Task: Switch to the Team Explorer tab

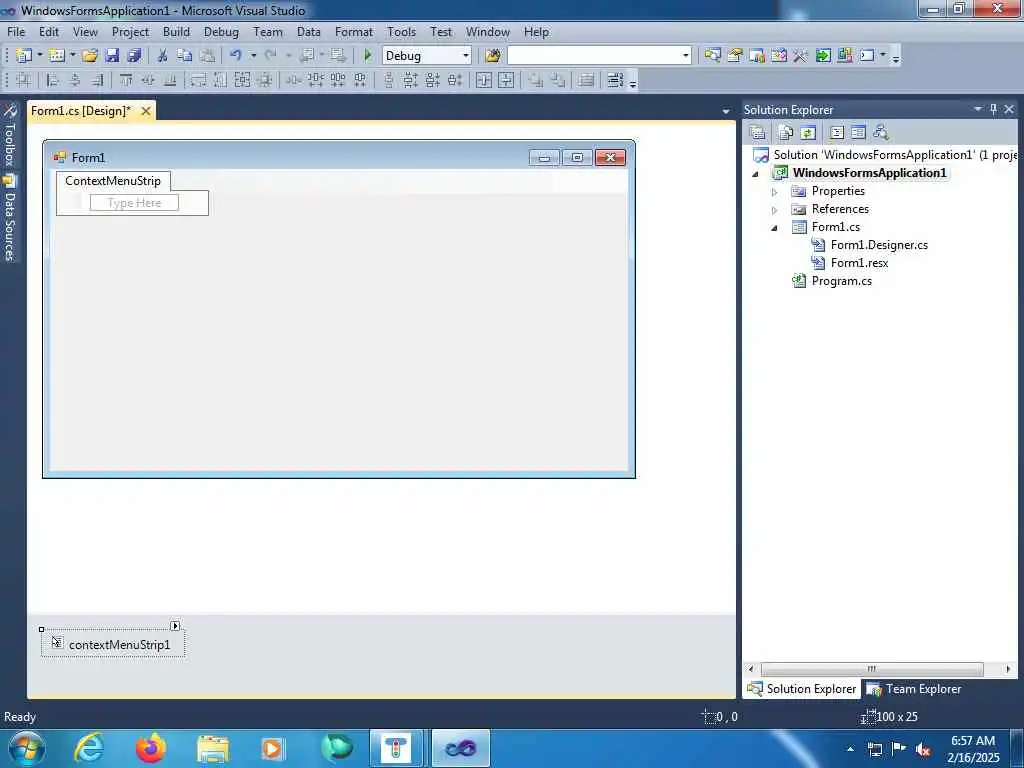Action: click(x=915, y=689)
